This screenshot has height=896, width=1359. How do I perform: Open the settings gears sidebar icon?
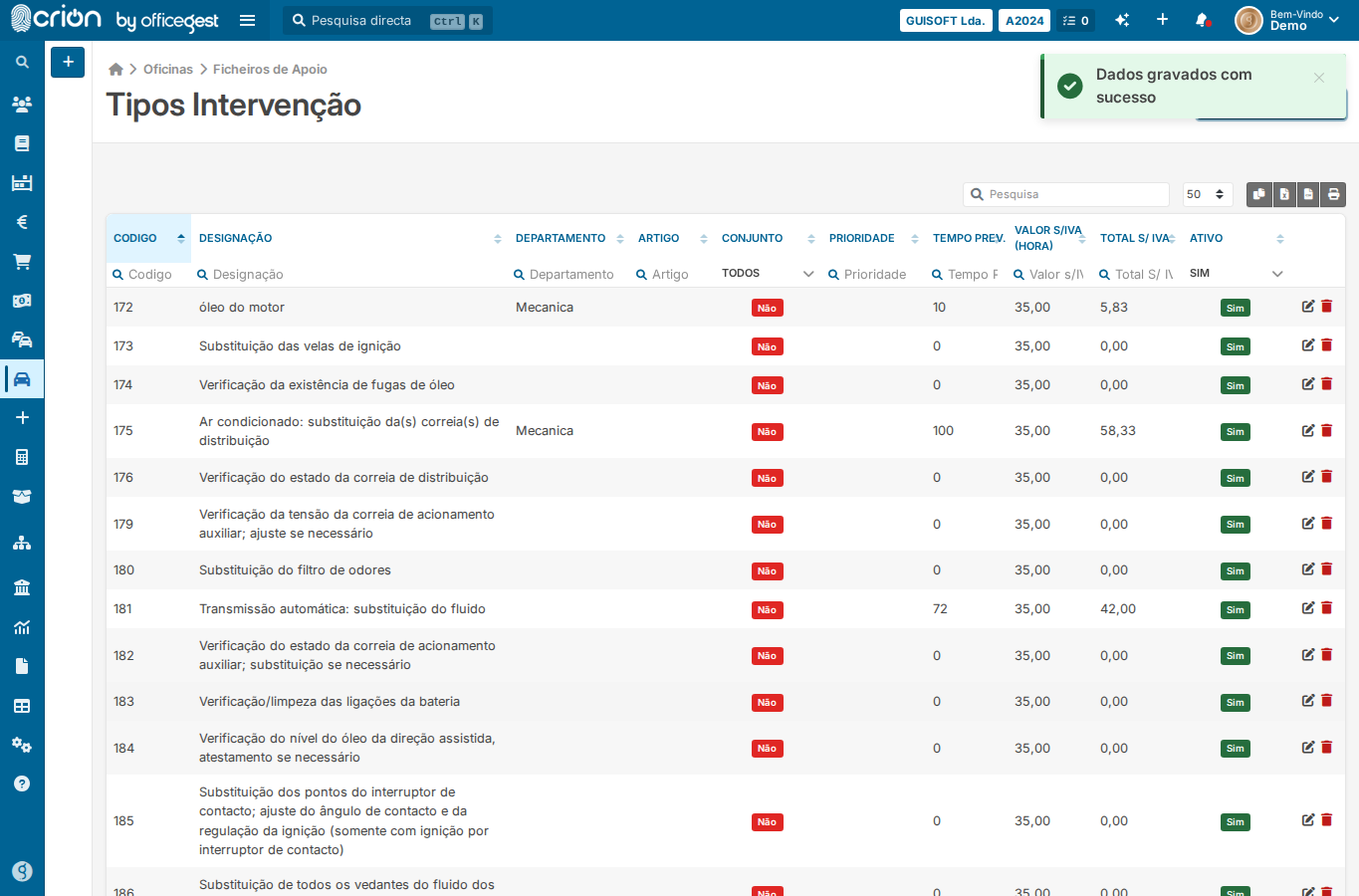point(22,745)
